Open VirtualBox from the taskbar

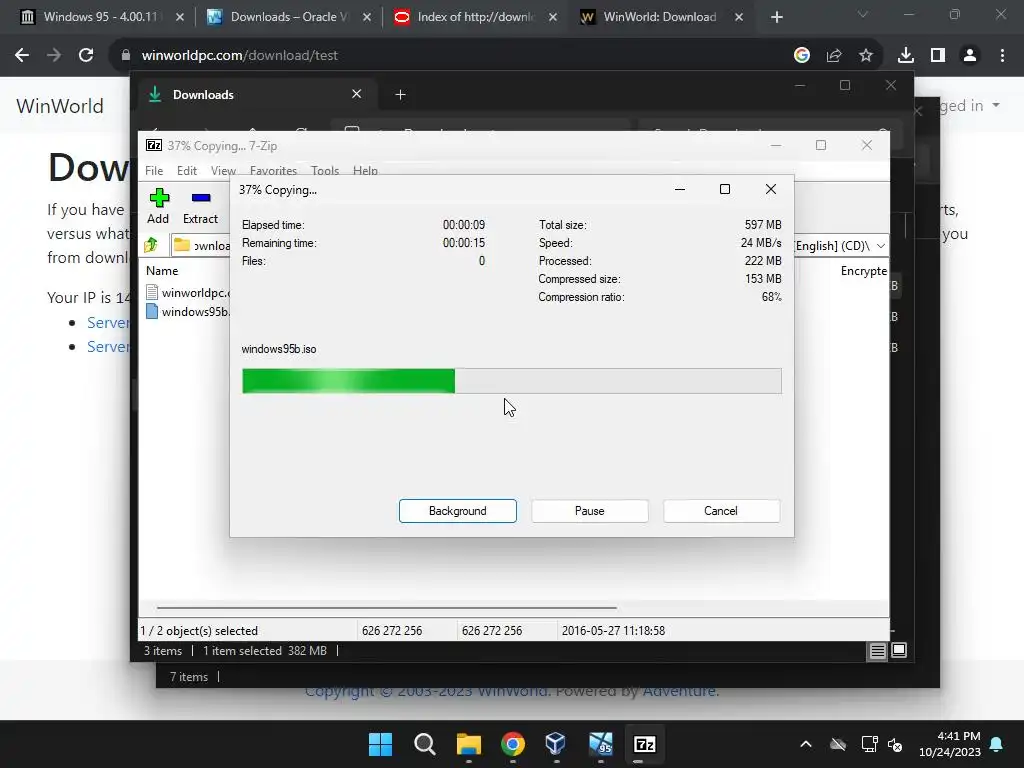click(x=556, y=744)
